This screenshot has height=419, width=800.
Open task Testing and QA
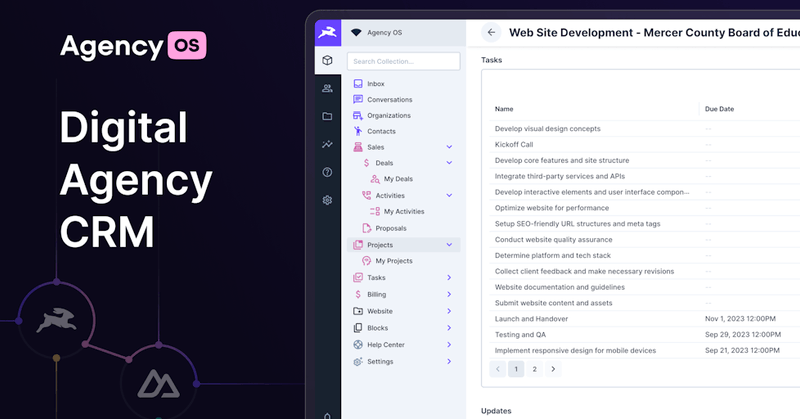click(520, 334)
